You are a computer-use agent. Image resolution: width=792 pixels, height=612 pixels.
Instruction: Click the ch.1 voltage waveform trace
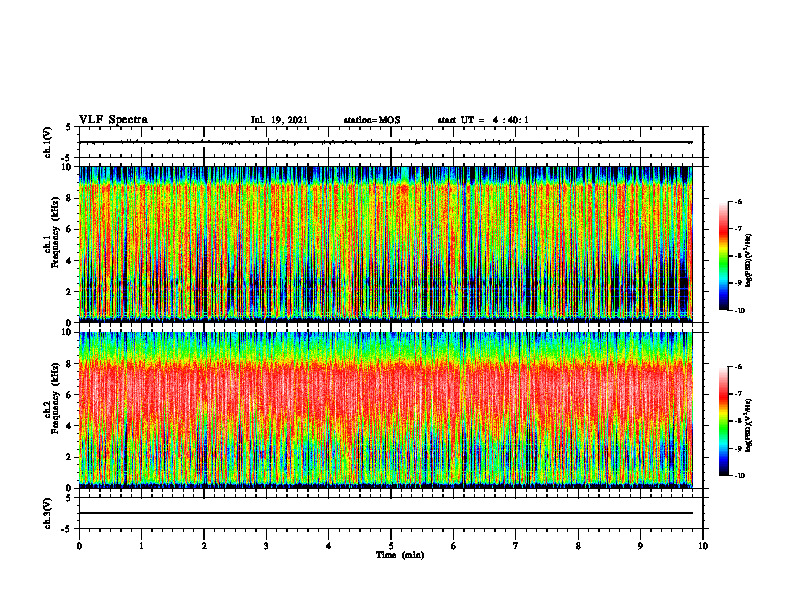coord(385,142)
